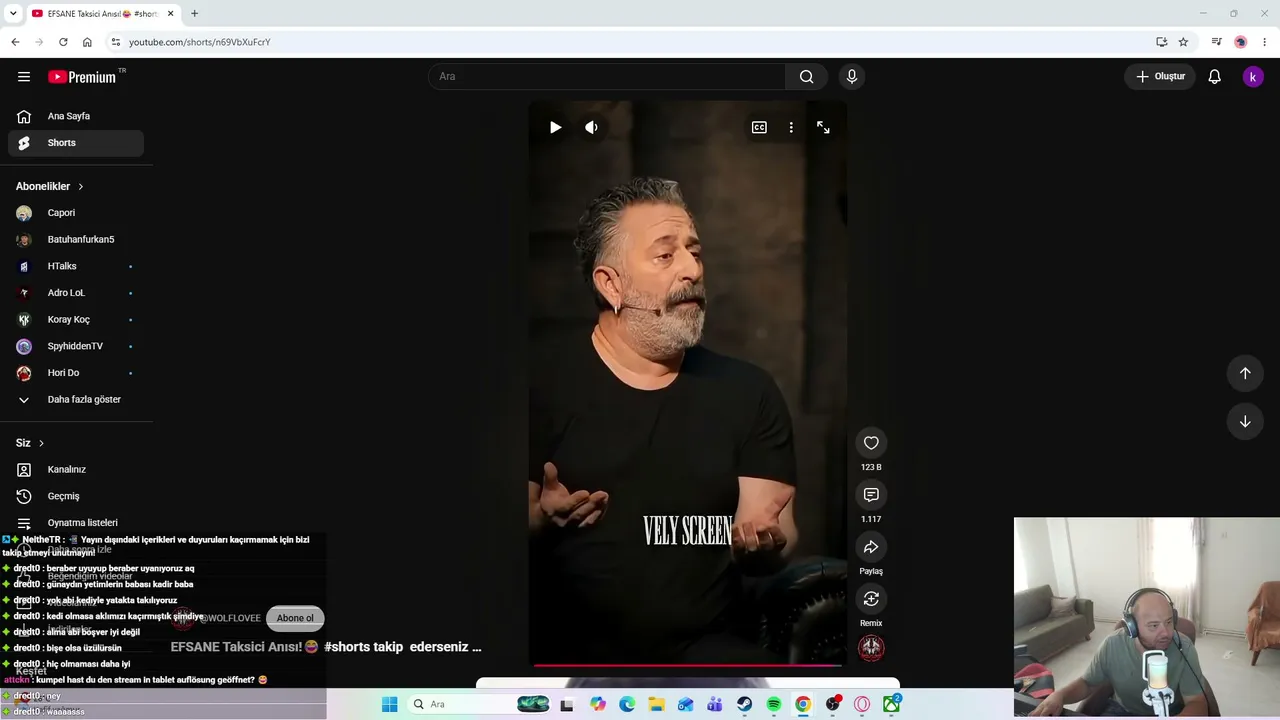The height and width of the screenshot is (720, 1280).
Task: Open the Adro LoL channel
Action: (x=76, y=293)
